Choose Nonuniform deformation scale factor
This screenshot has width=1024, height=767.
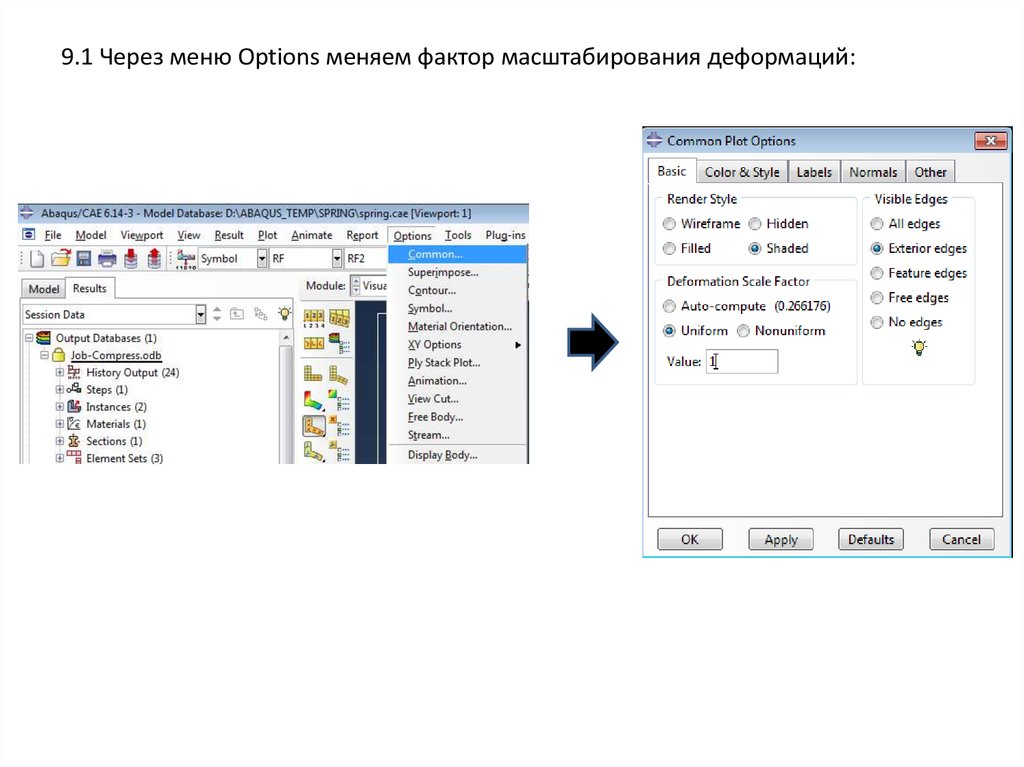tap(743, 331)
